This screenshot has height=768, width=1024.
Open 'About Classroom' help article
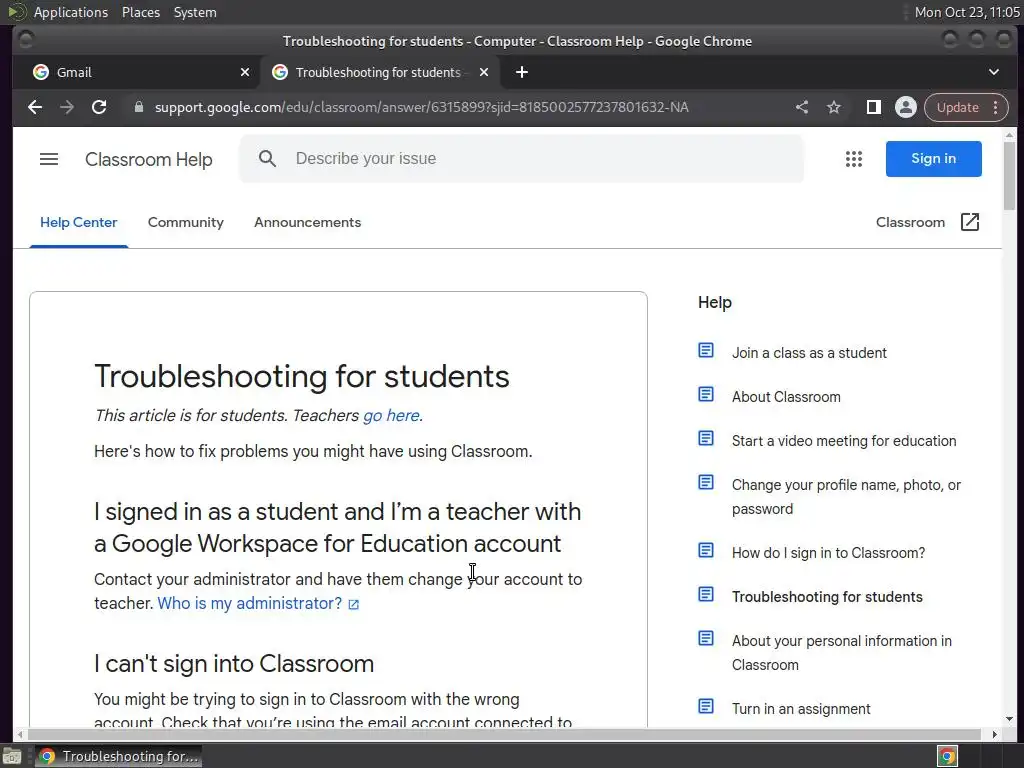click(x=786, y=397)
